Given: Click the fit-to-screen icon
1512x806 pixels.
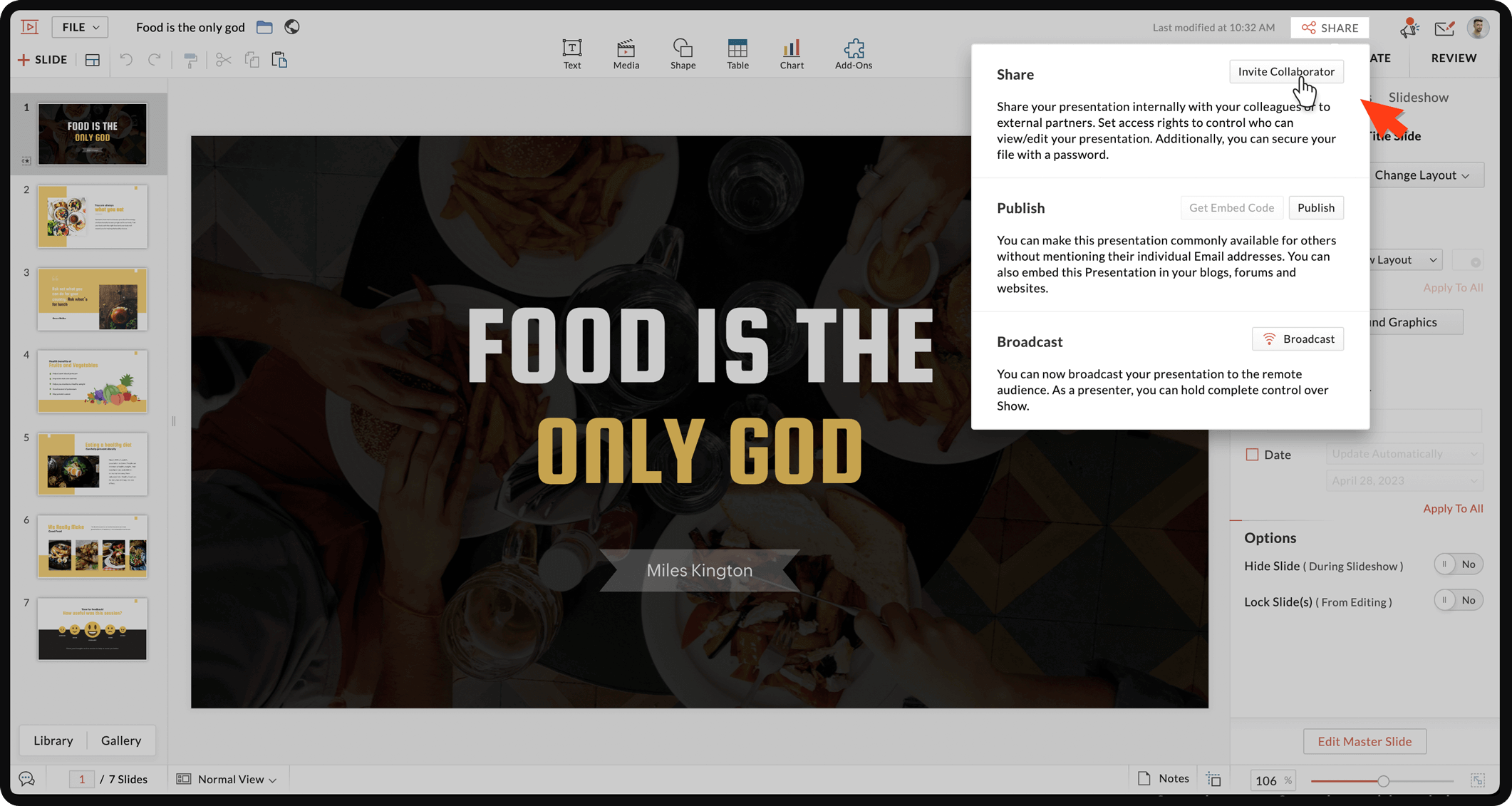Looking at the screenshot, I should tap(1478, 780).
